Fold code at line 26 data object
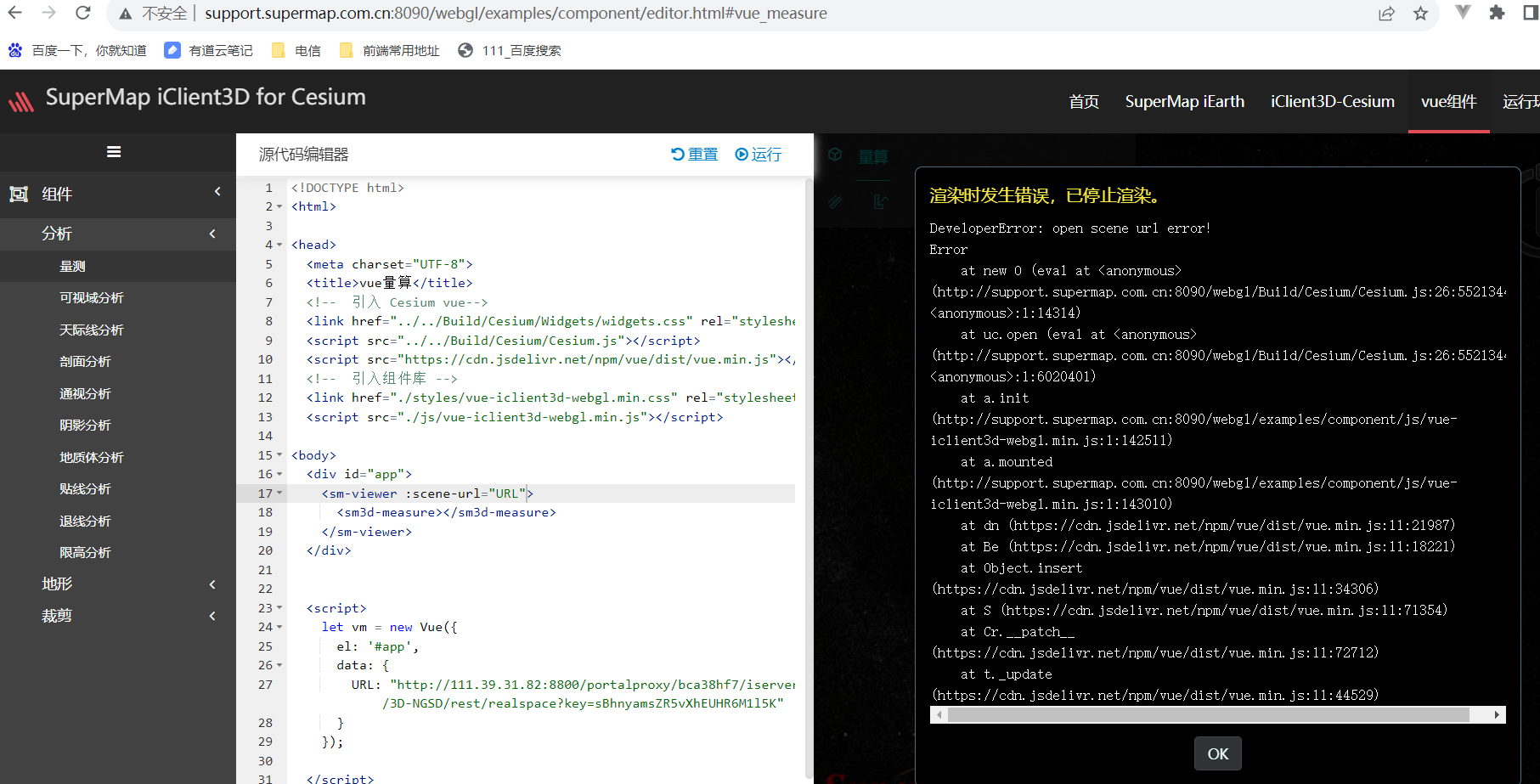The height and width of the screenshot is (784, 1540). 279,666
